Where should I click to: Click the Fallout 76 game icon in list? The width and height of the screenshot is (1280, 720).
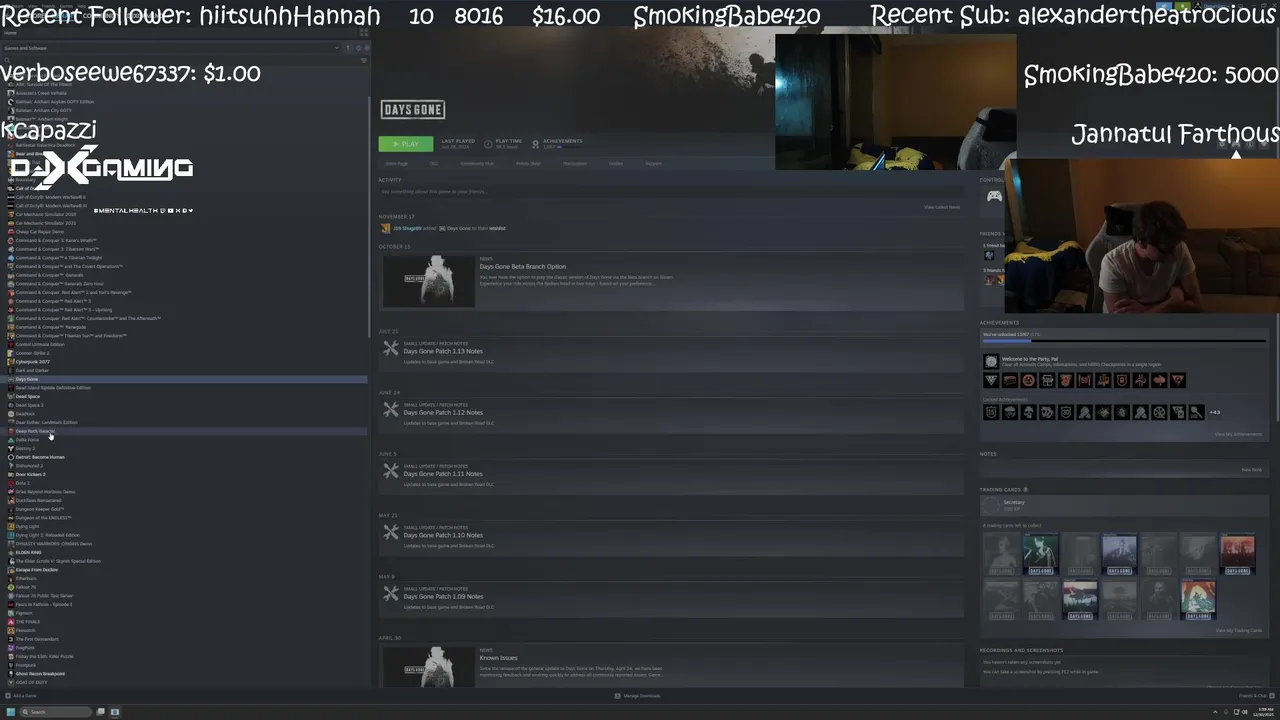pos(11,587)
